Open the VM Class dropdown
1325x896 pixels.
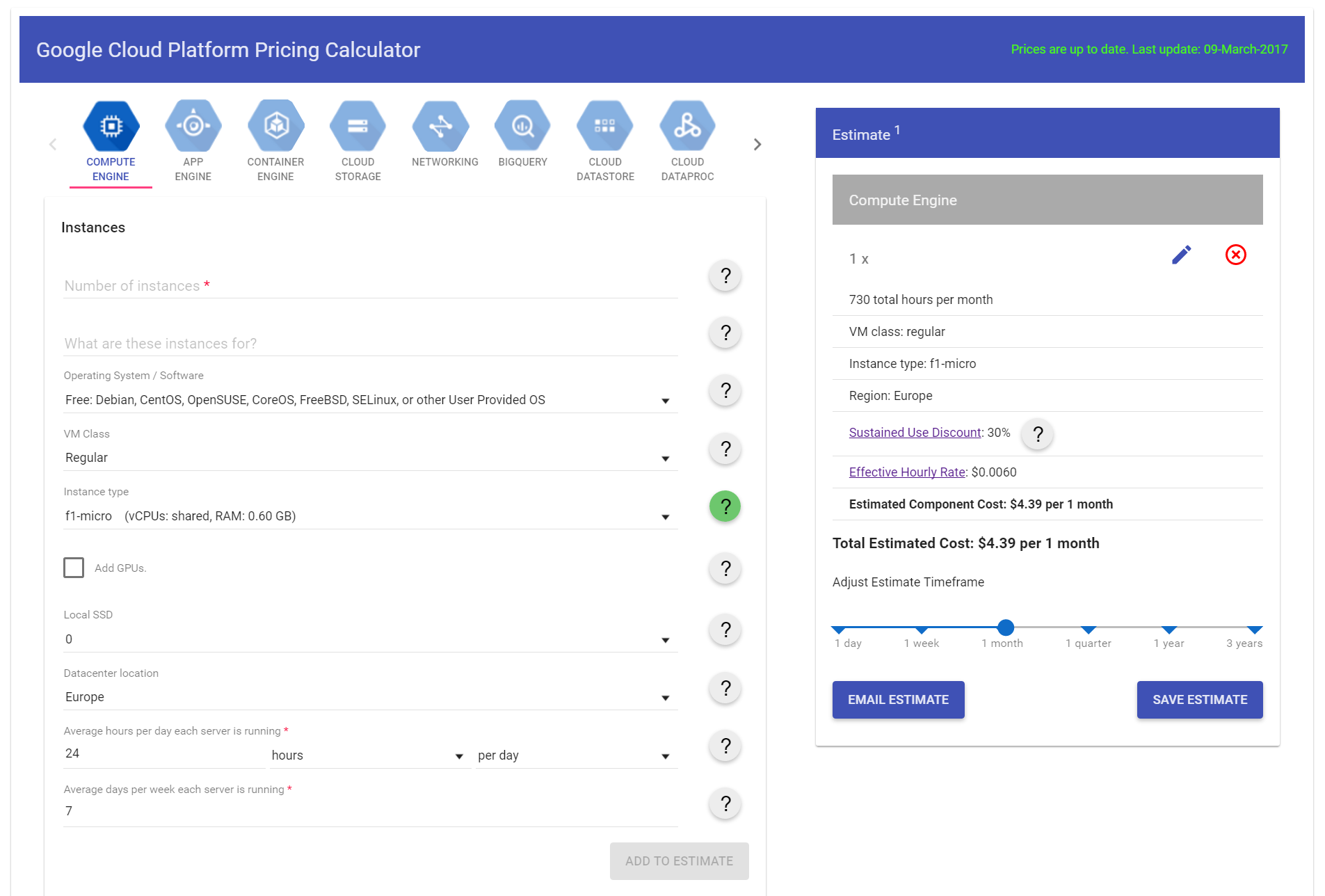pyautogui.click(x=370, y=458)
